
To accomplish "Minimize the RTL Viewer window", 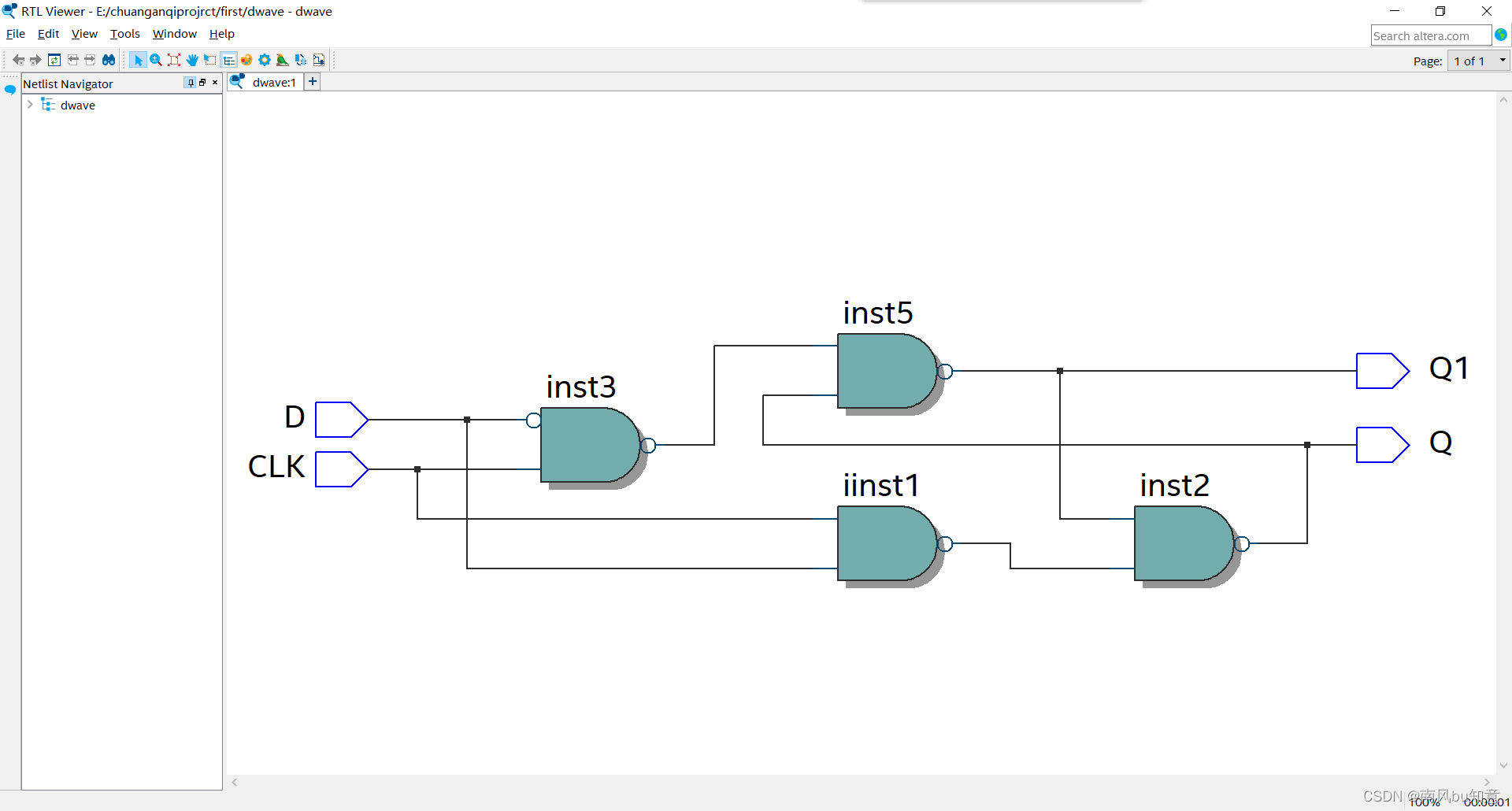I will coord(1395,11).
